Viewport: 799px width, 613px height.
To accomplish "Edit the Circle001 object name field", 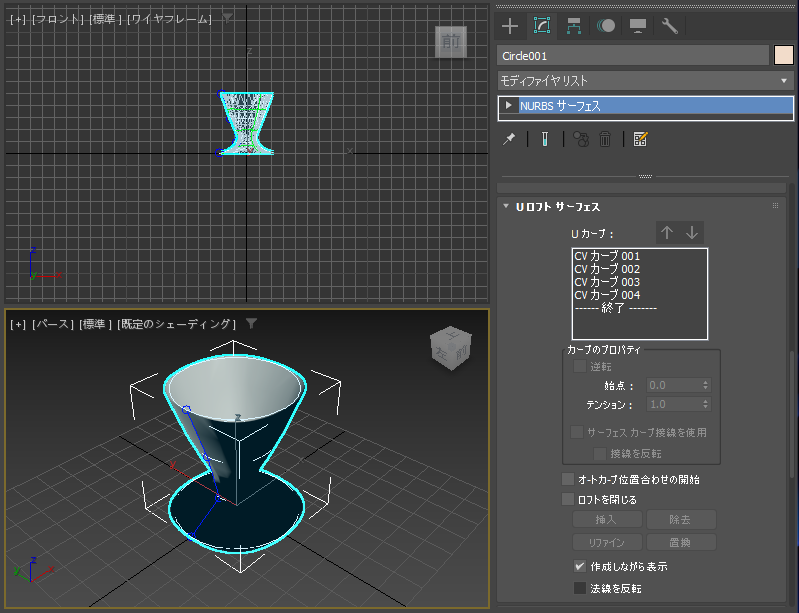I will point(632,56).
